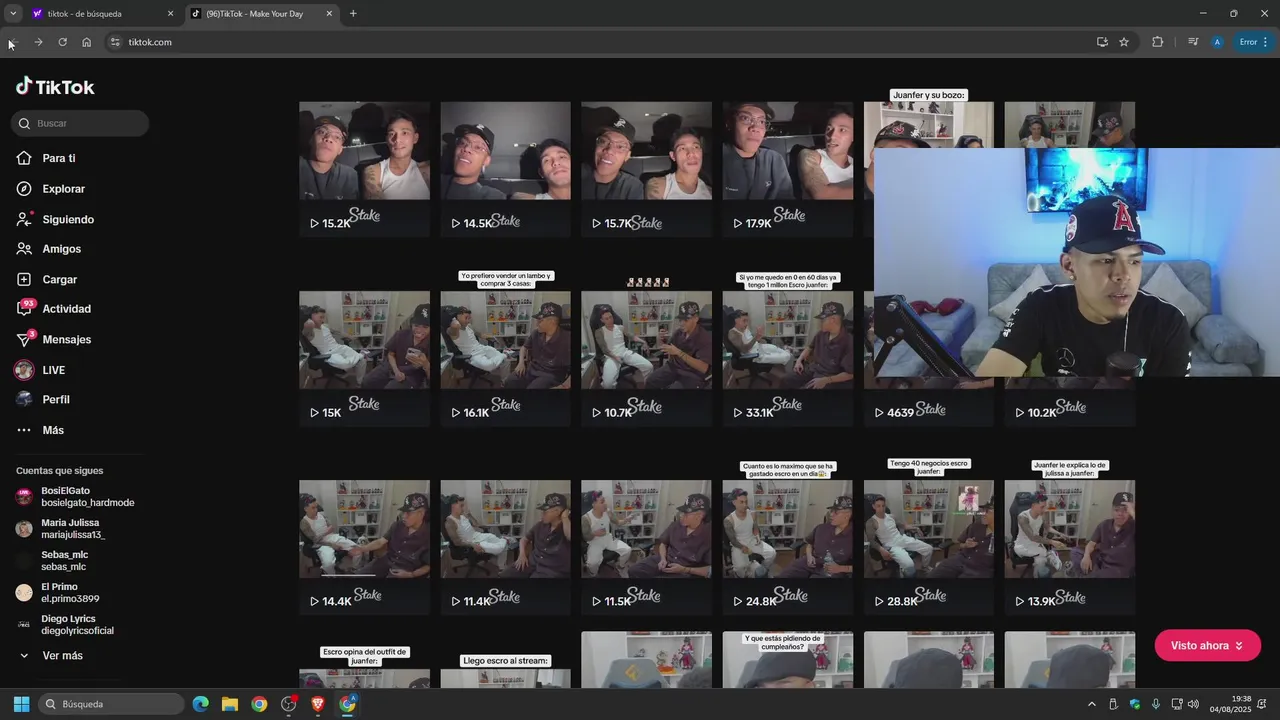Bookmark this page with the star icon
This screenshot has height=720, width=1280.
coord(1124,42)
